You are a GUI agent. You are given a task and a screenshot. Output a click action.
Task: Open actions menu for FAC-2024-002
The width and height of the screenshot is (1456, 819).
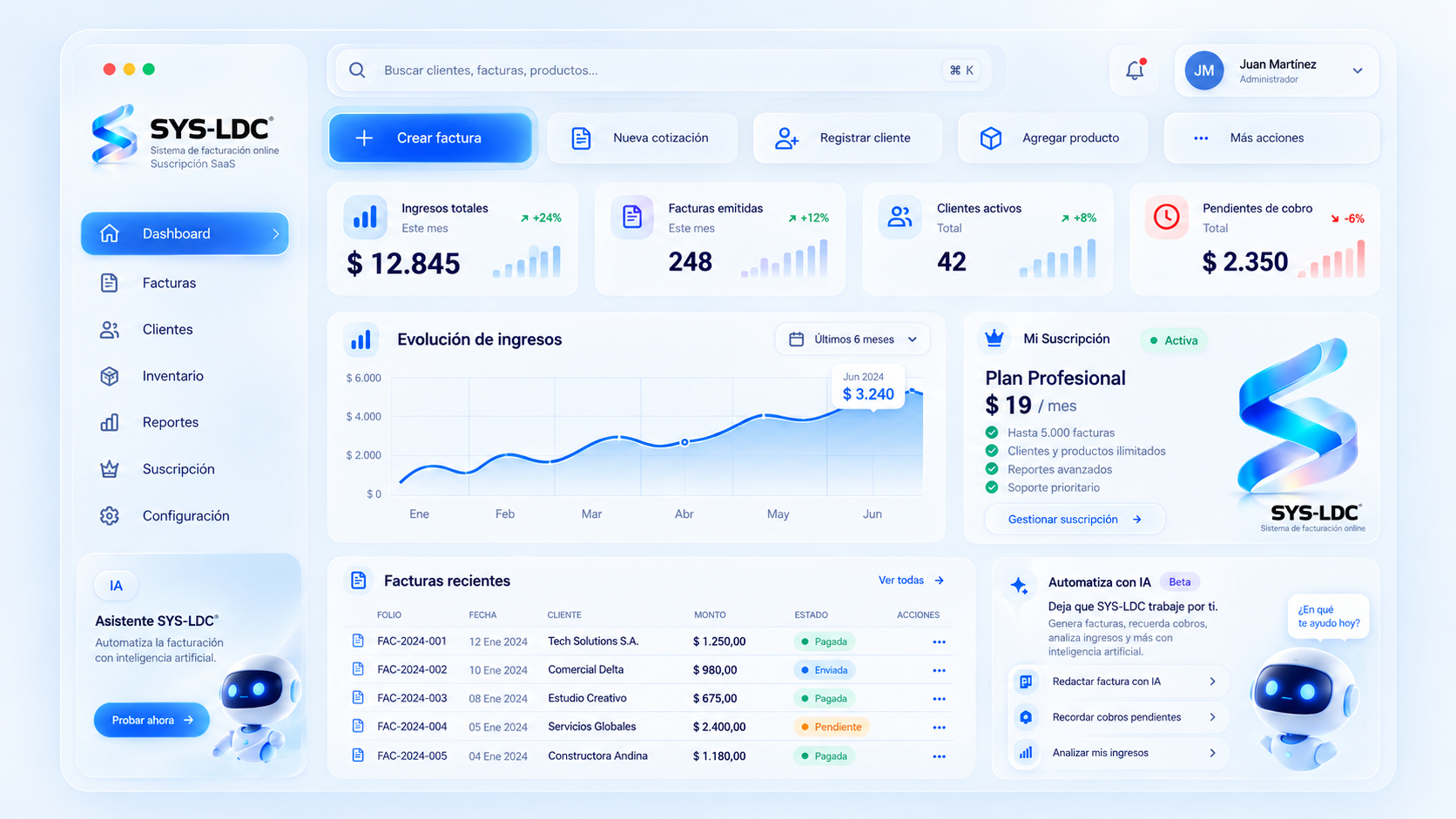[x=939, y=671]
